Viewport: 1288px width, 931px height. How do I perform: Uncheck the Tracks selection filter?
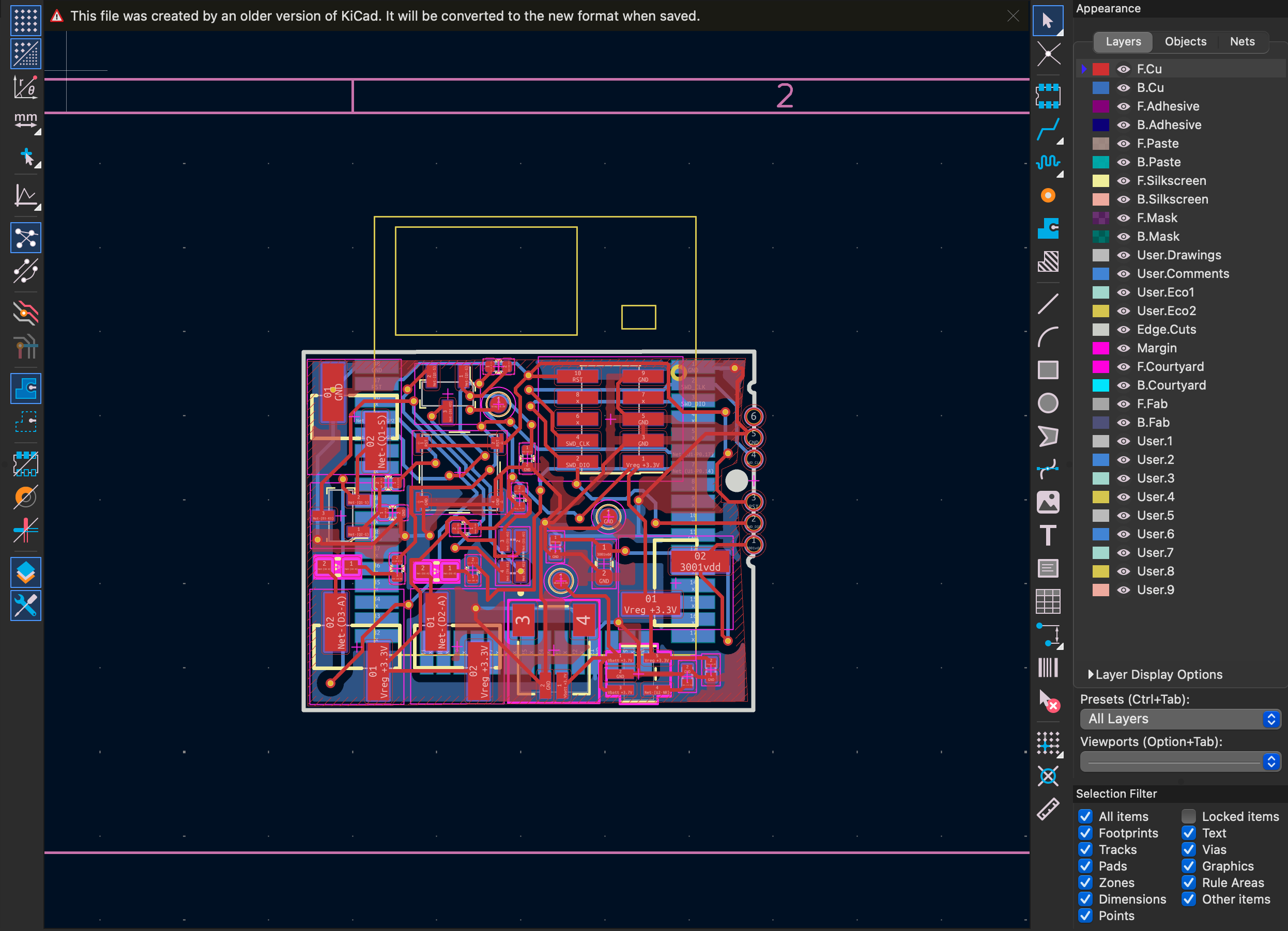1085,849
